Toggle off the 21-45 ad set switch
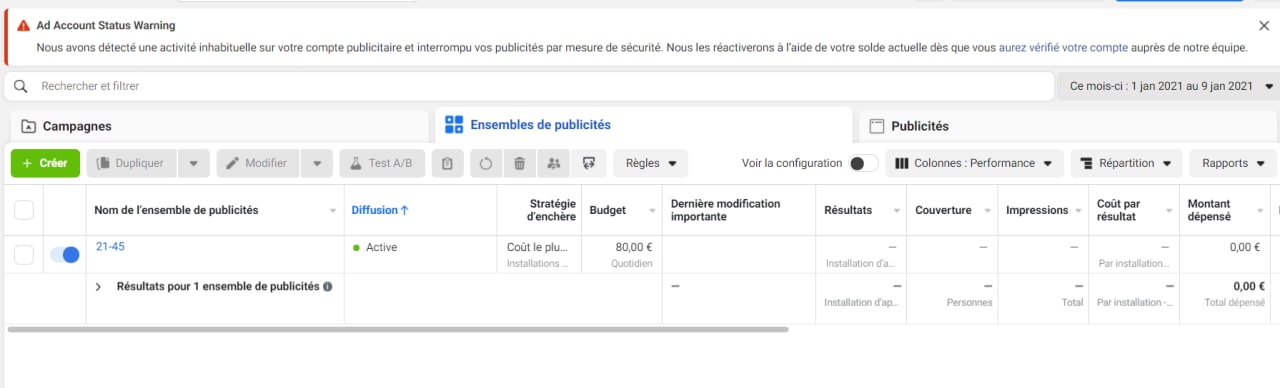 65,255
